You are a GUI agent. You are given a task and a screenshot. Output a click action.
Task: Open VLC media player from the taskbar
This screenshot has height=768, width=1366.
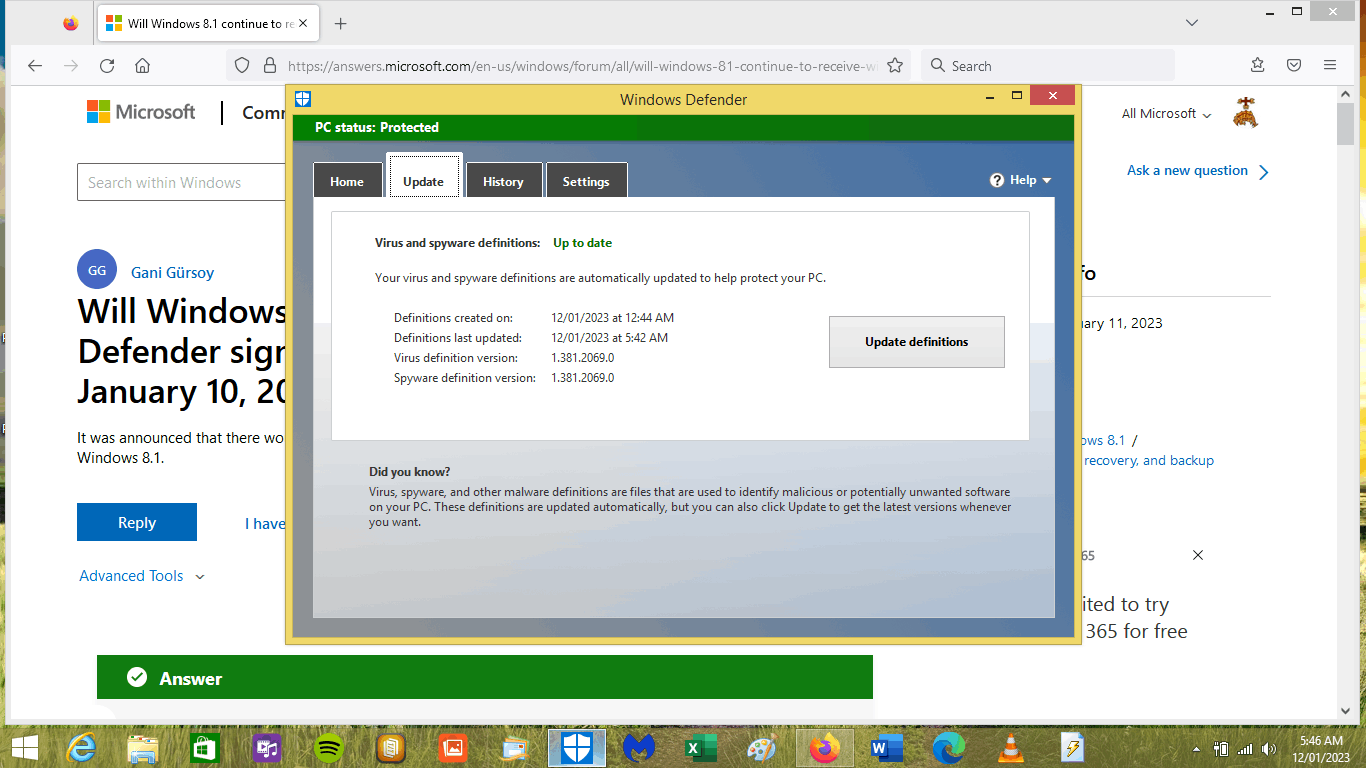[1011, 747]
